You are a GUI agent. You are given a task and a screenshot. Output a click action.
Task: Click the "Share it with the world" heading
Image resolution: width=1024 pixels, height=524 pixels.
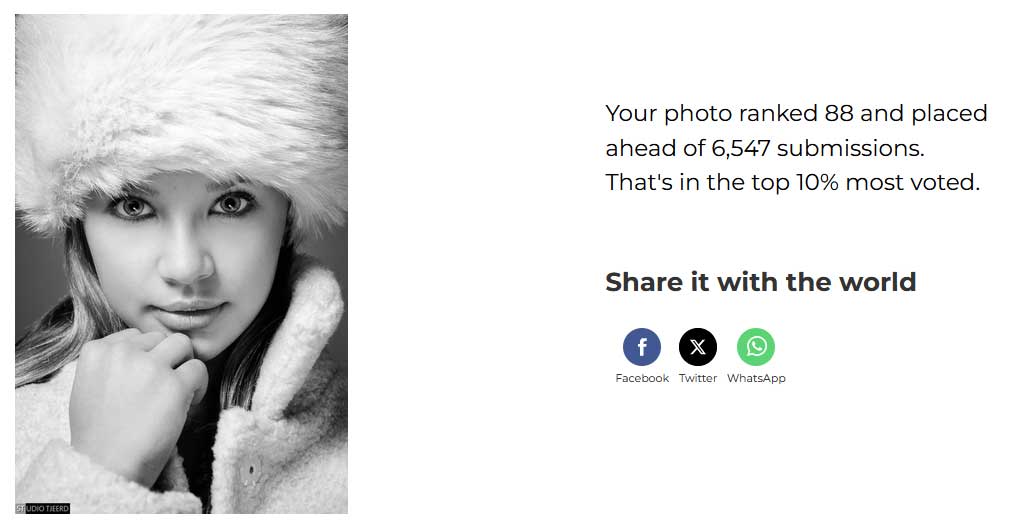tap(761, 282)
